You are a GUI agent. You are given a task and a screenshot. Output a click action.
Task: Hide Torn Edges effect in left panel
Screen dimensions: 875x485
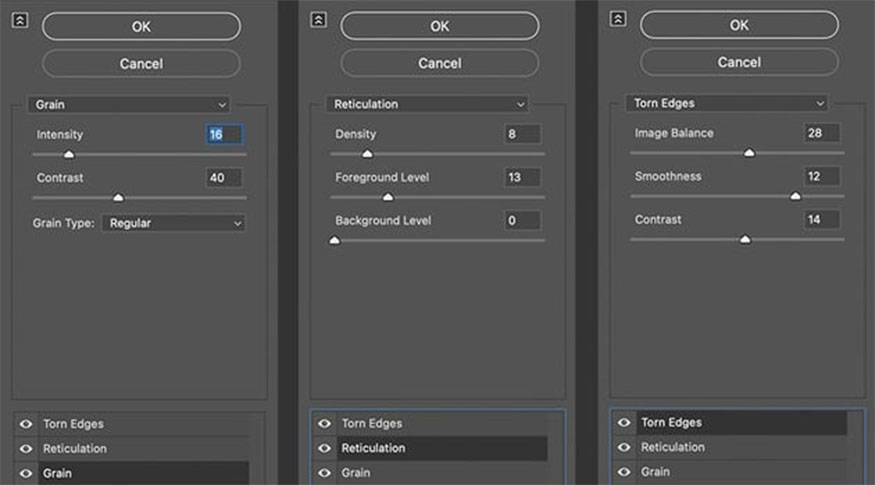[26, 424]
